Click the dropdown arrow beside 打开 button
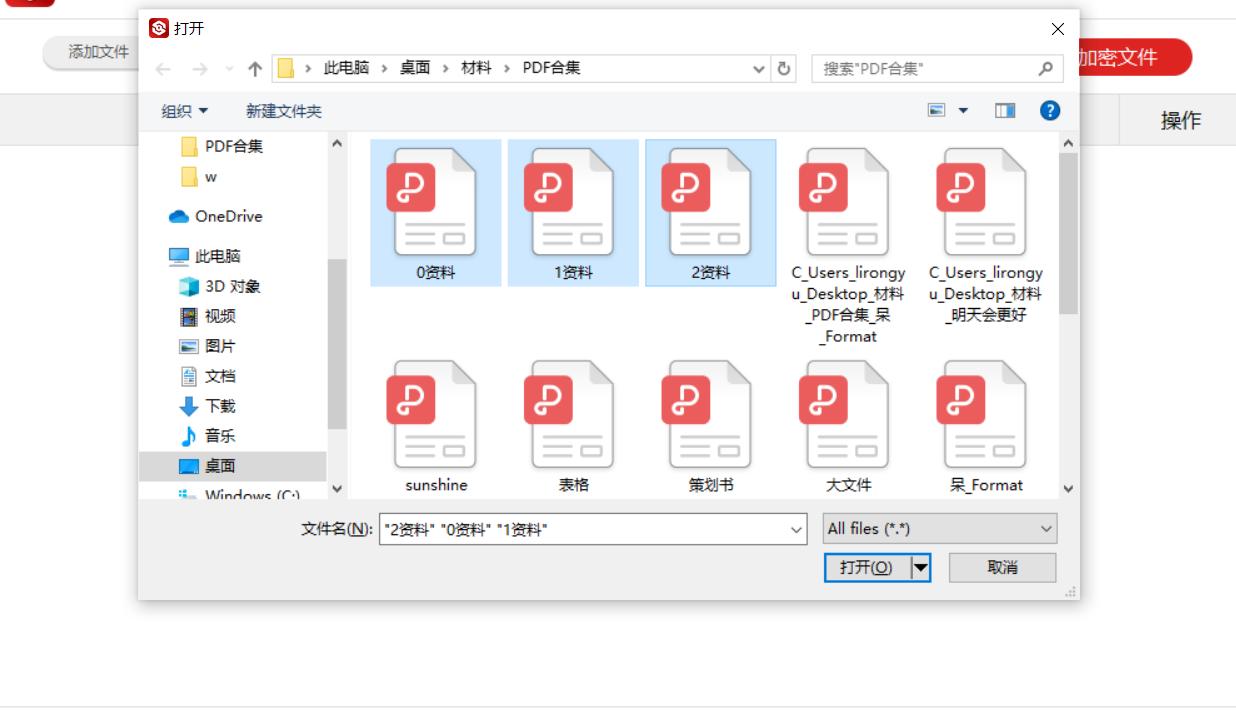This screenshot has height=711, width=1236. [x=921, y=567]
